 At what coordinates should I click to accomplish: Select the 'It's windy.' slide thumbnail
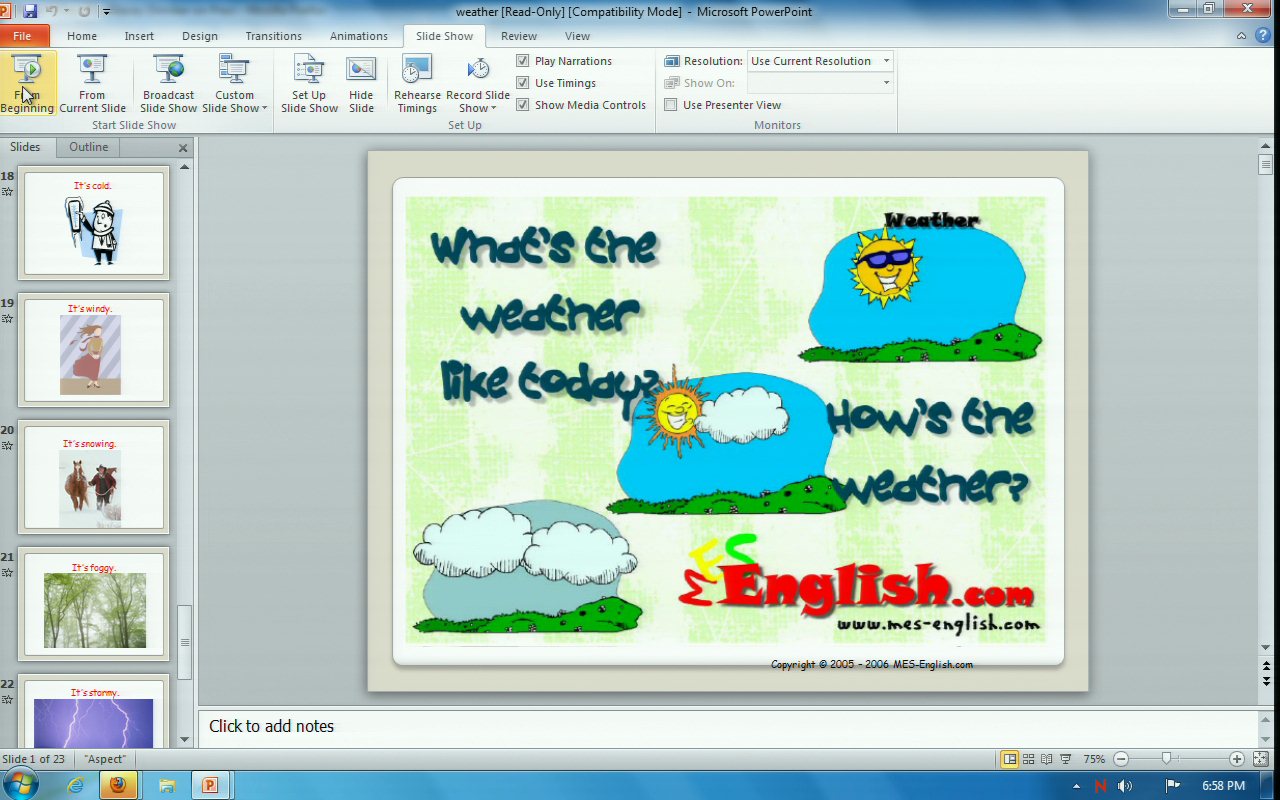[x=94, y=349]
